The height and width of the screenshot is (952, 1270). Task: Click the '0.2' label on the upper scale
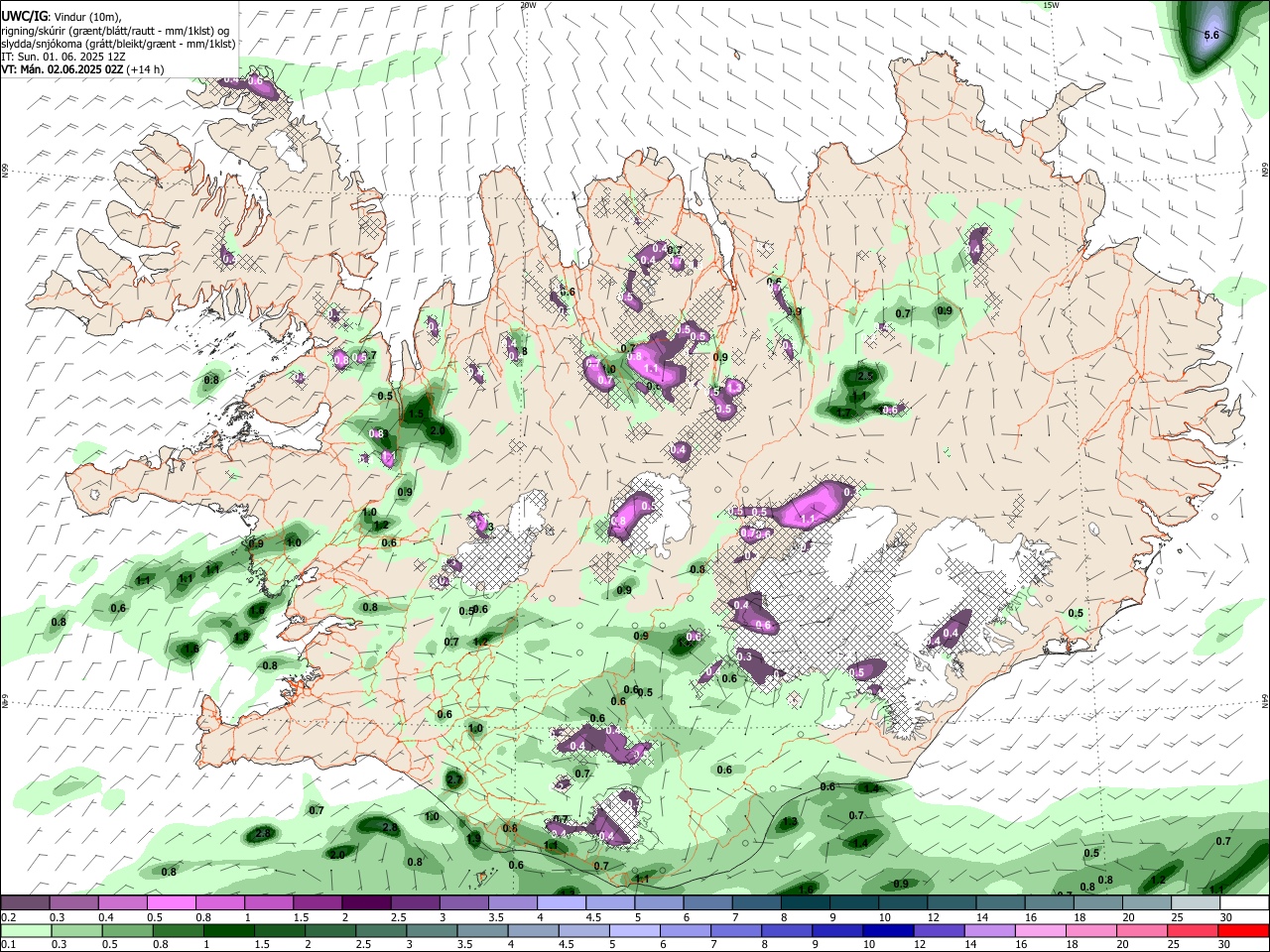click(8, 917)
